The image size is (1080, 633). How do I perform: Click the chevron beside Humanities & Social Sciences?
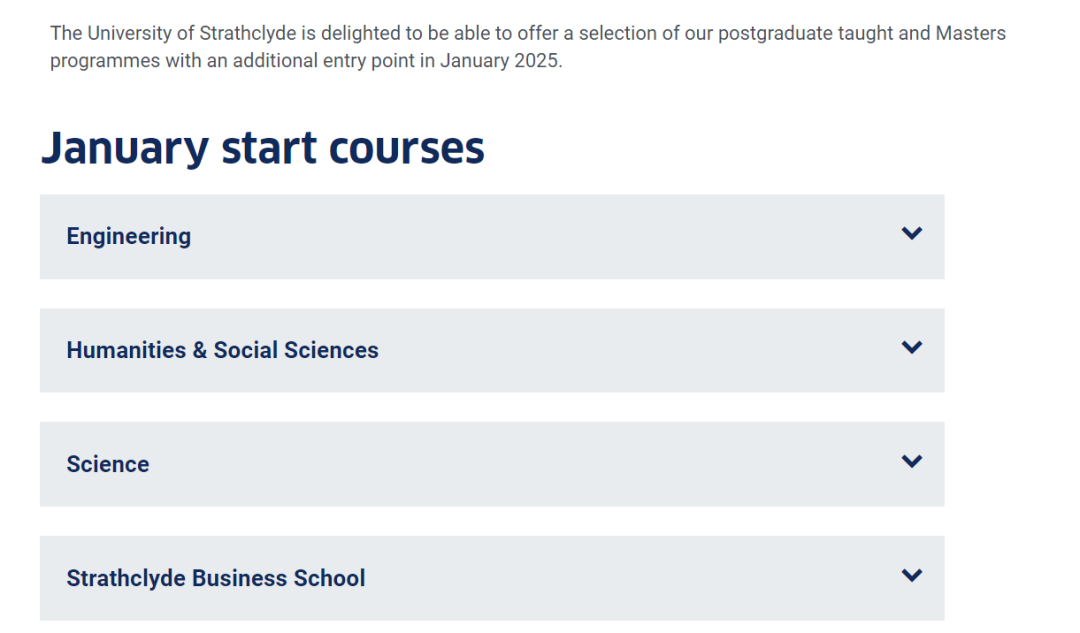(911, 348)
